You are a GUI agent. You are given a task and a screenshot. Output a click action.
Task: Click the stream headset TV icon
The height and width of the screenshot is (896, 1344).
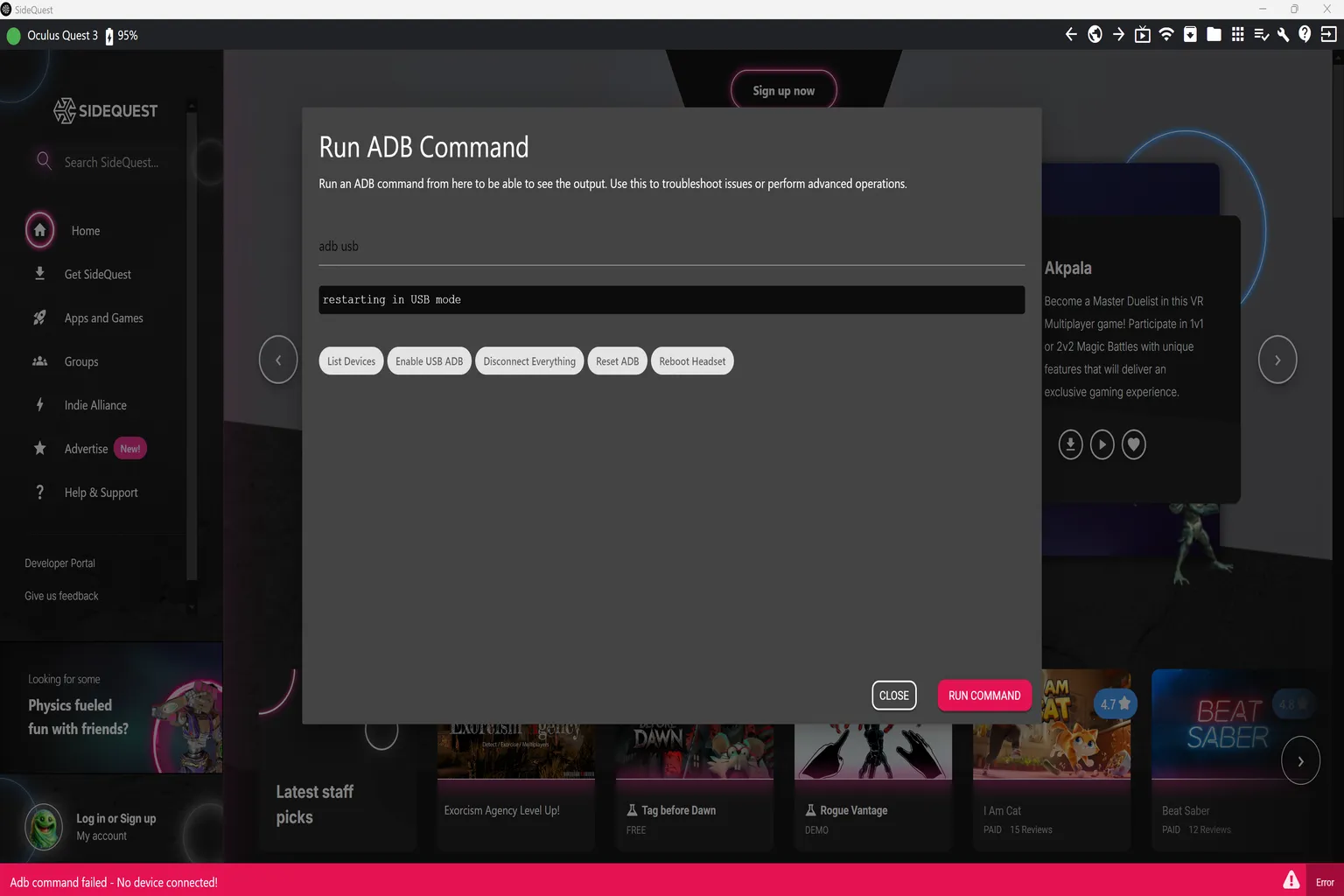(1143, 34)
